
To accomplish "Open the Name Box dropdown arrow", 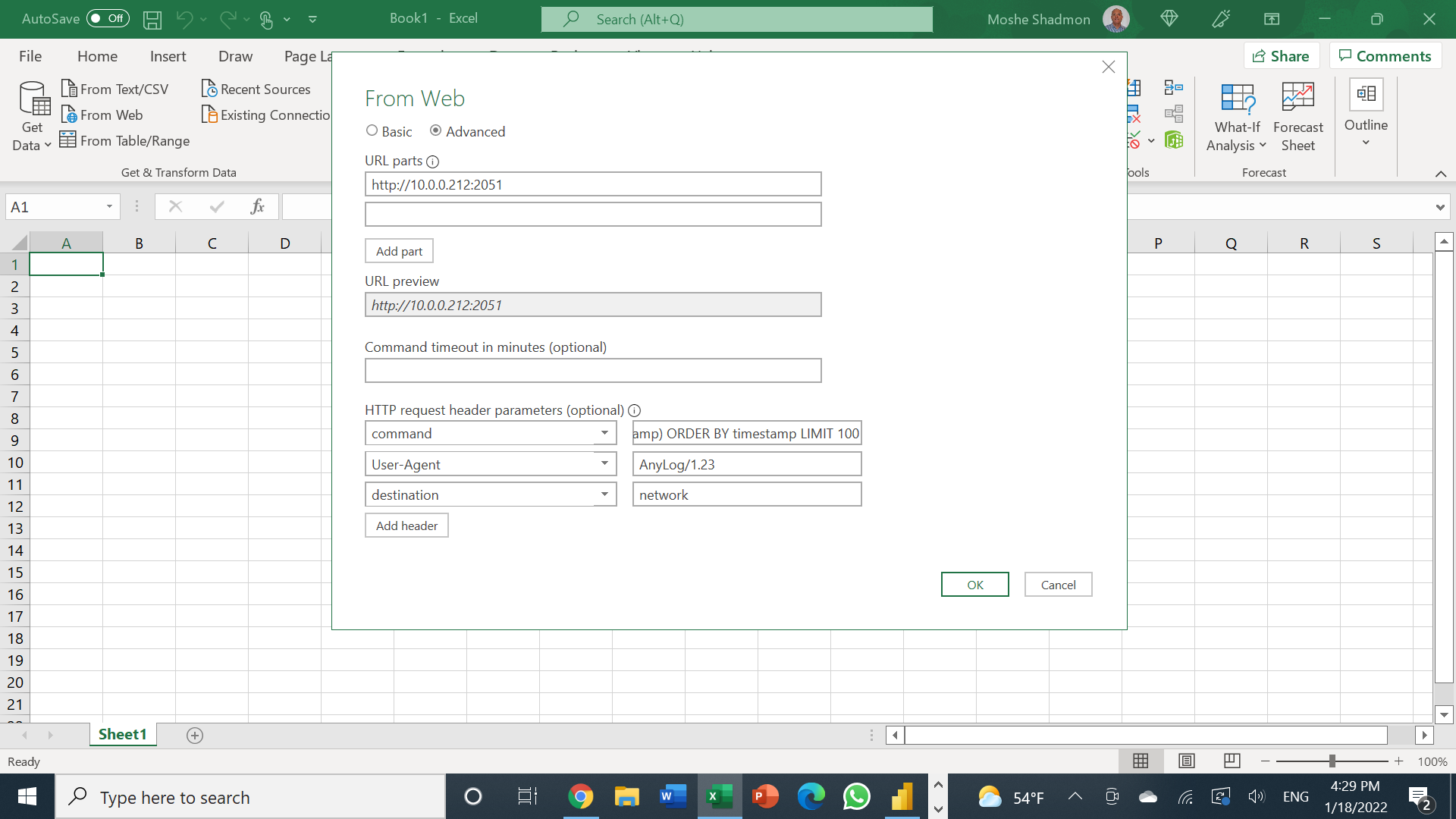I will pyautogui.click(x=109, y=206).
